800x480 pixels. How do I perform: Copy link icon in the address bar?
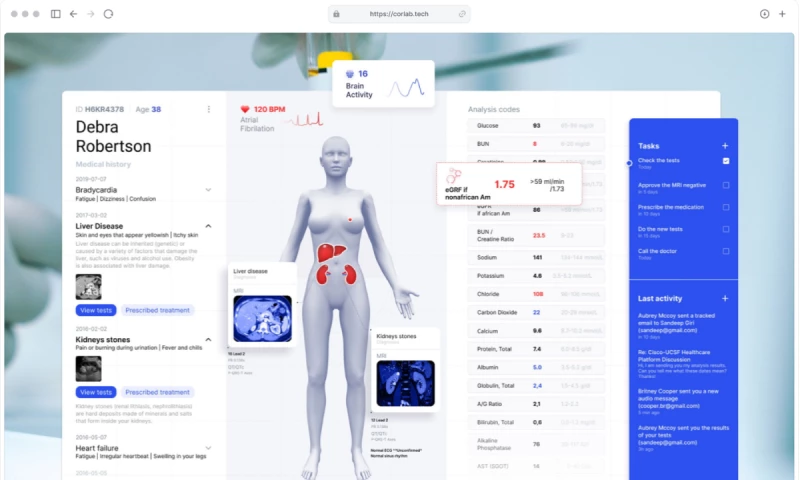pyautogui.click(x=462, y=14)
